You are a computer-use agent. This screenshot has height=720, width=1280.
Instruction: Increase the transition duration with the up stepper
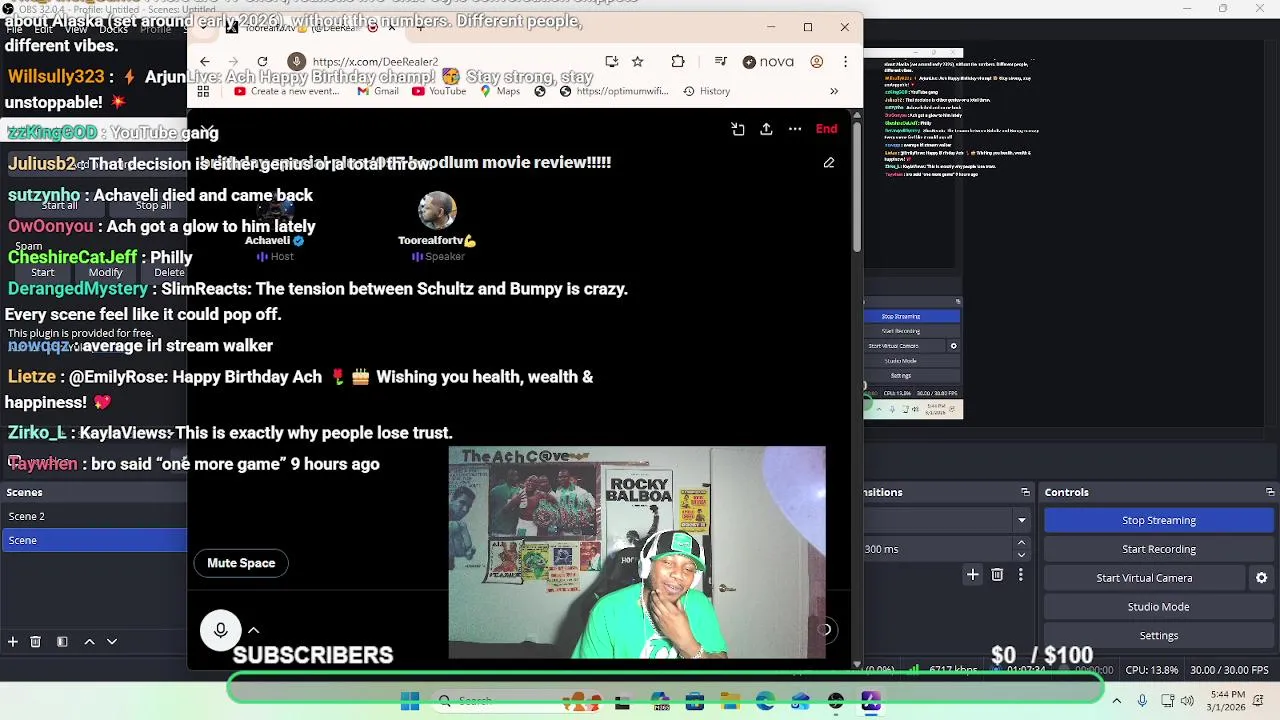(1021, 543)
